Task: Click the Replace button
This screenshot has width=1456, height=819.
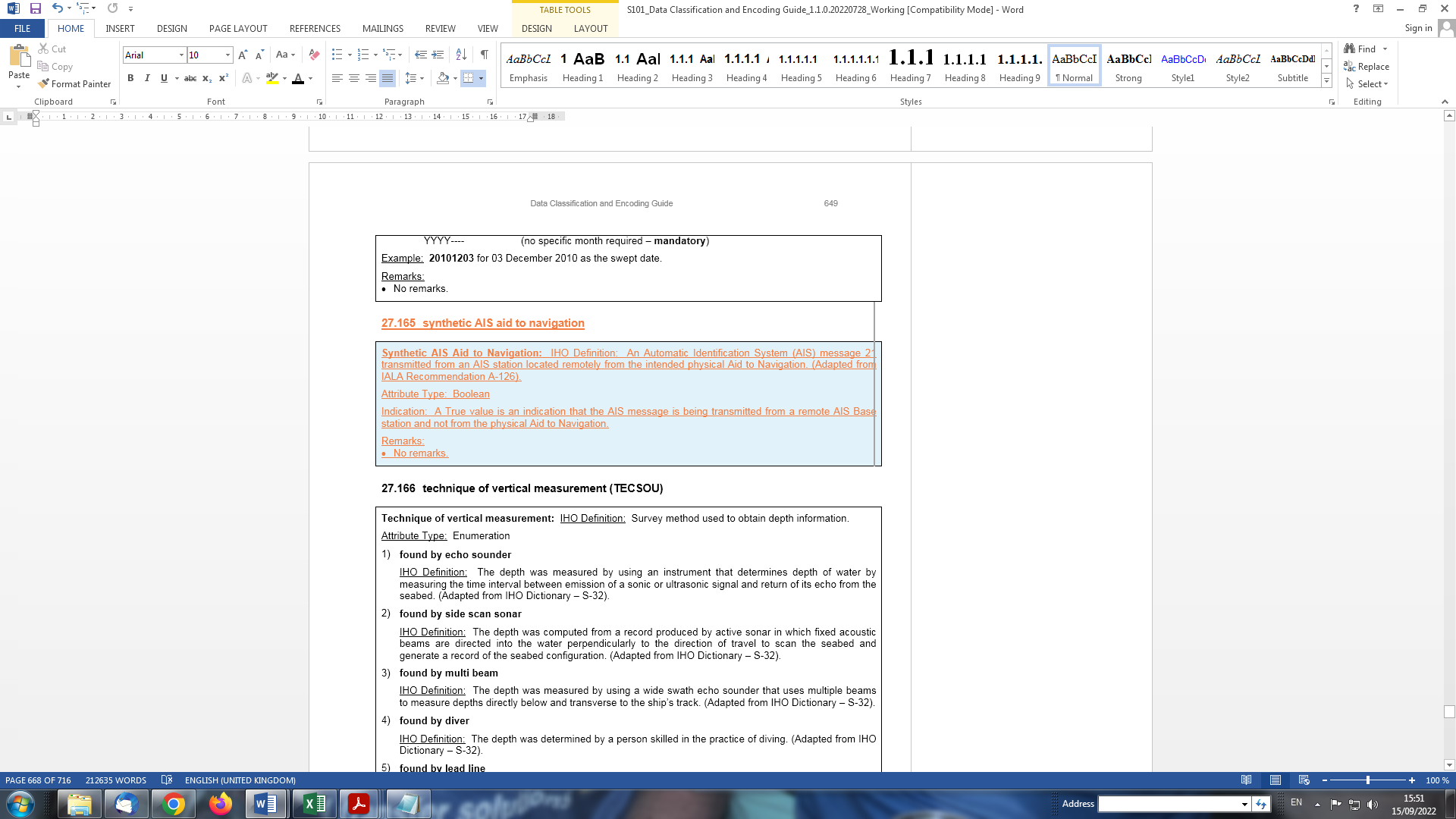Action: [x=1367, y=67]
